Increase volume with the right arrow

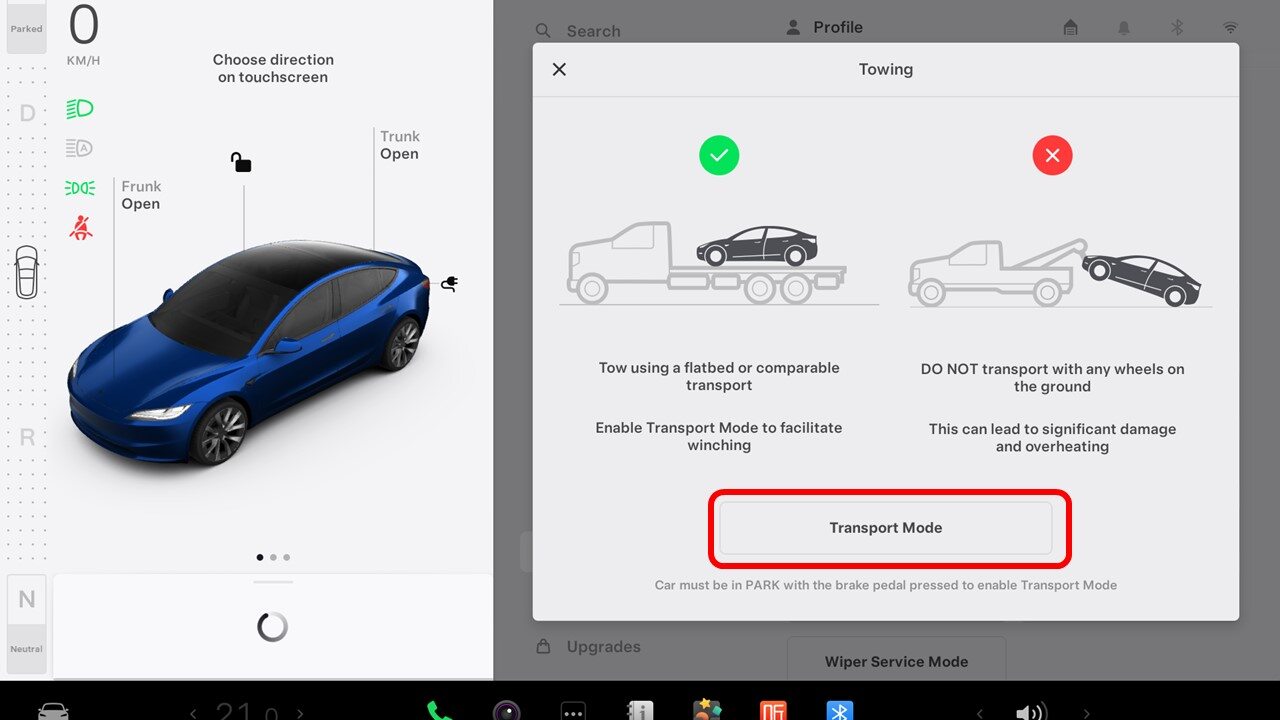[x=1087, y=713]
